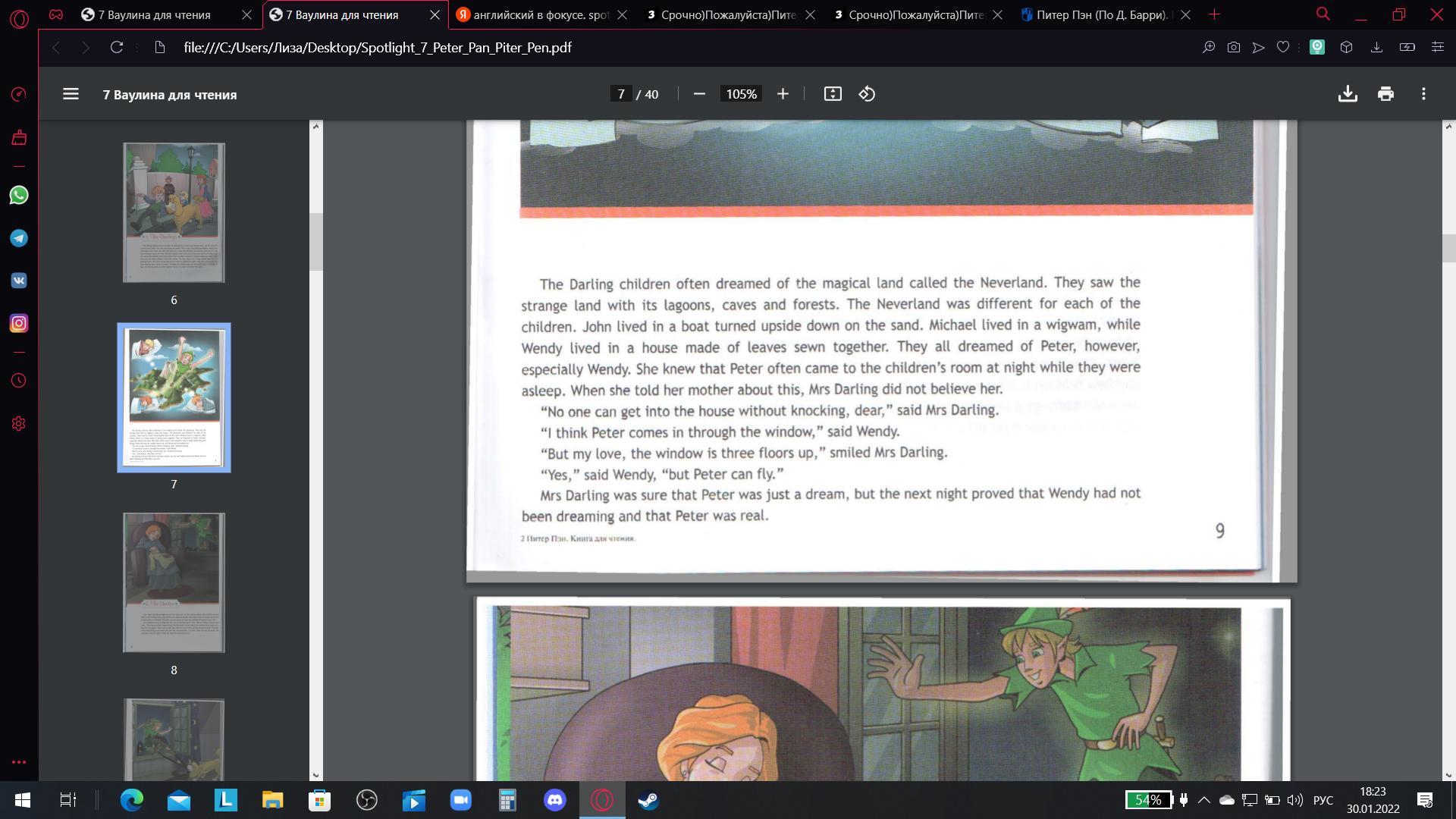Go forward to the next page
The width and height of the screenshot is (1456, 819).
point(86,47)
